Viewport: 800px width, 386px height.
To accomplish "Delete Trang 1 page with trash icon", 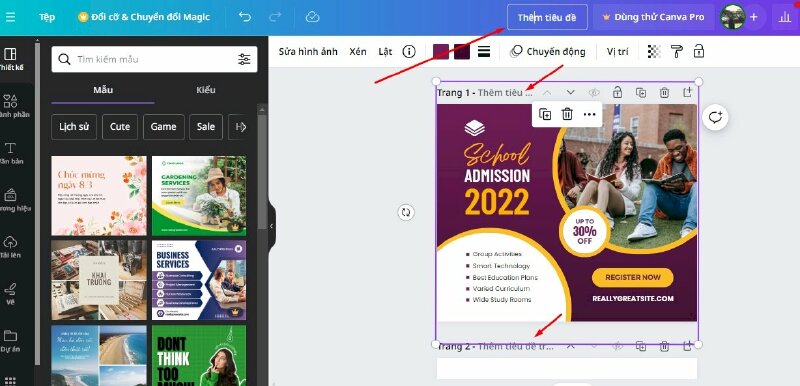I will point(664,93).
